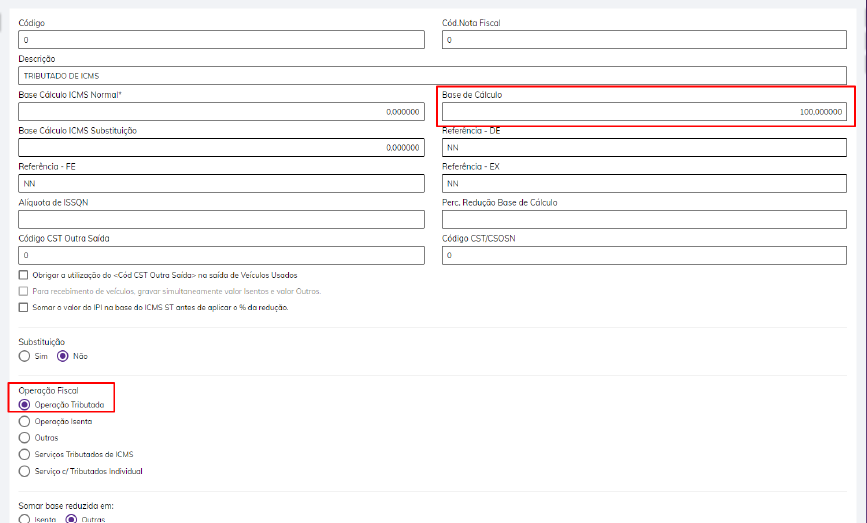The height and width of the screenshot is (523, 867).
Task: Click the Descrição text field
Action: pos(432,76)
